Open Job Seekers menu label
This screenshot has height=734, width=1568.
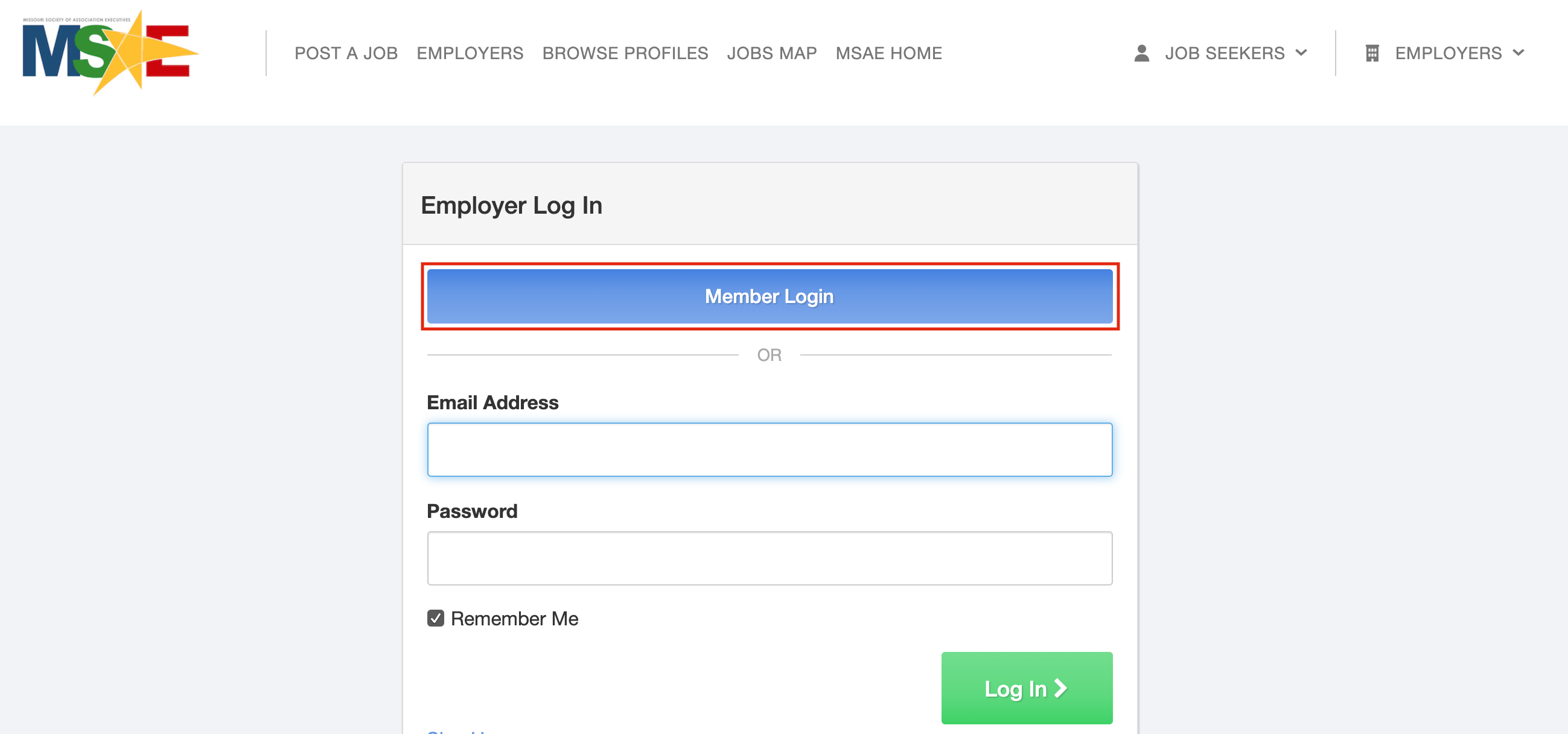tap(1225, 53)
